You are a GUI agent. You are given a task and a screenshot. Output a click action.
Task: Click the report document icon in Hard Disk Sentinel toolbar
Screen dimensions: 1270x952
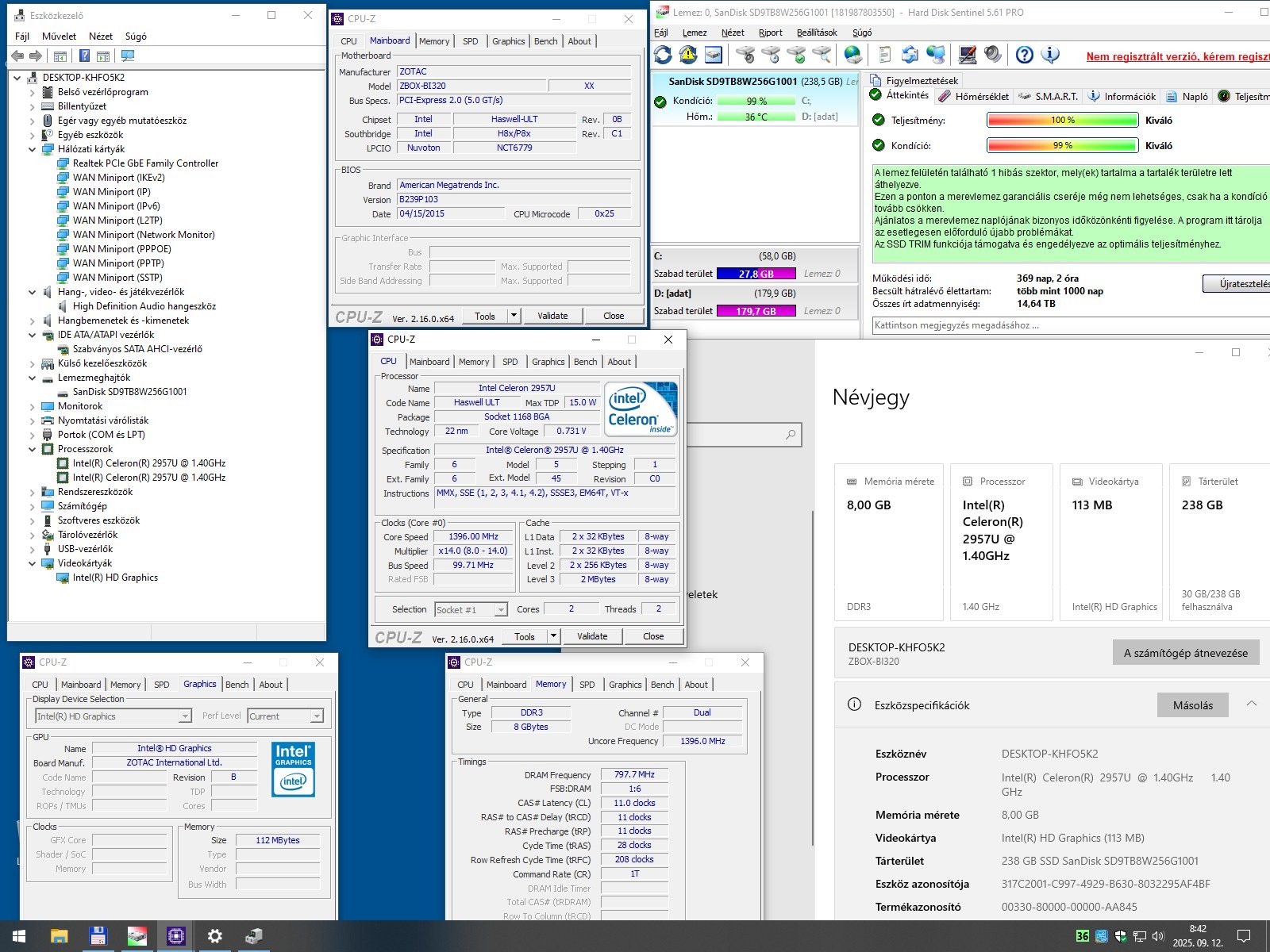(885, 55)
